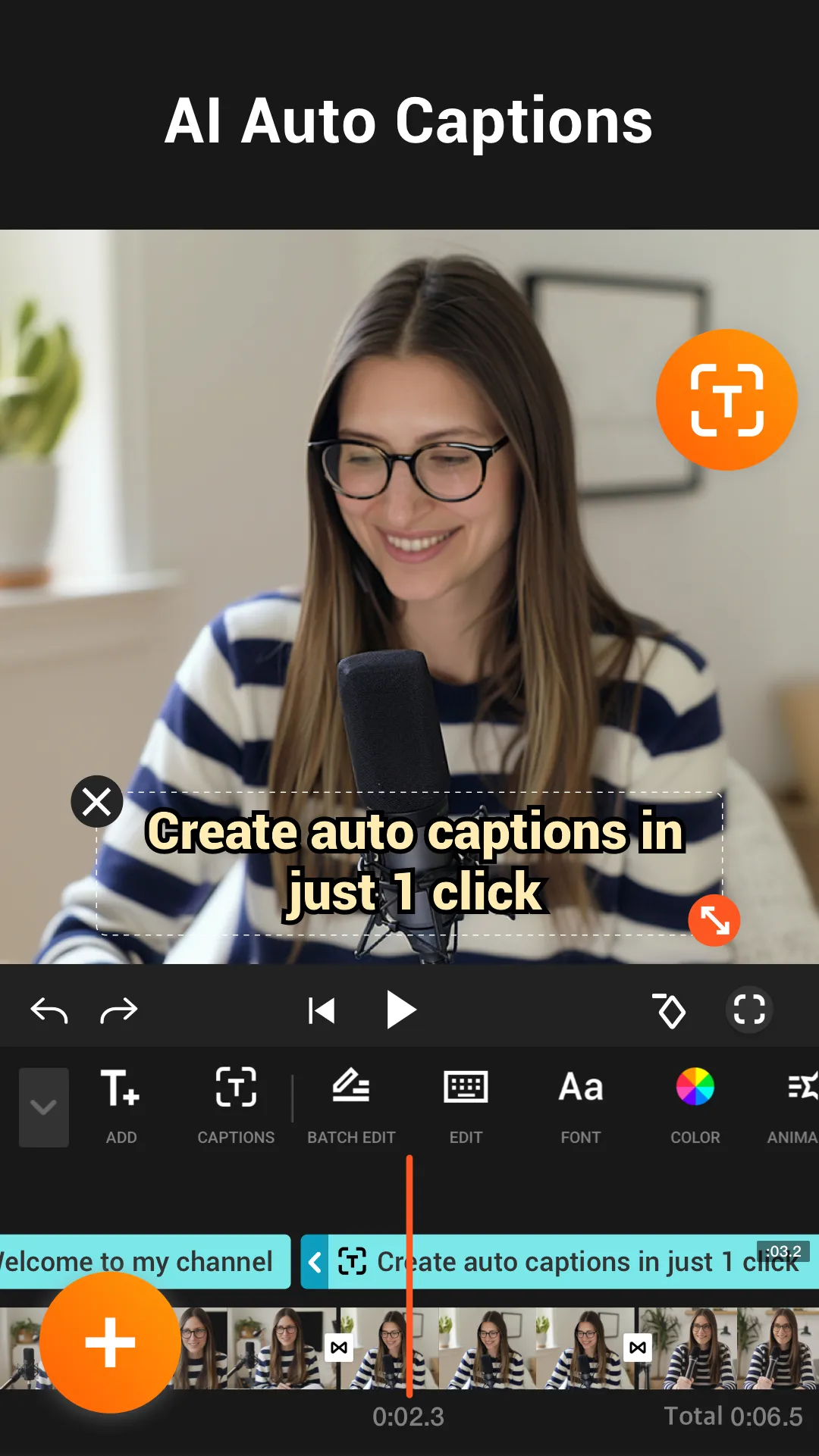This screenshot has width=819, height=1456.
Task: Play the video preview
Action: 400,1010
